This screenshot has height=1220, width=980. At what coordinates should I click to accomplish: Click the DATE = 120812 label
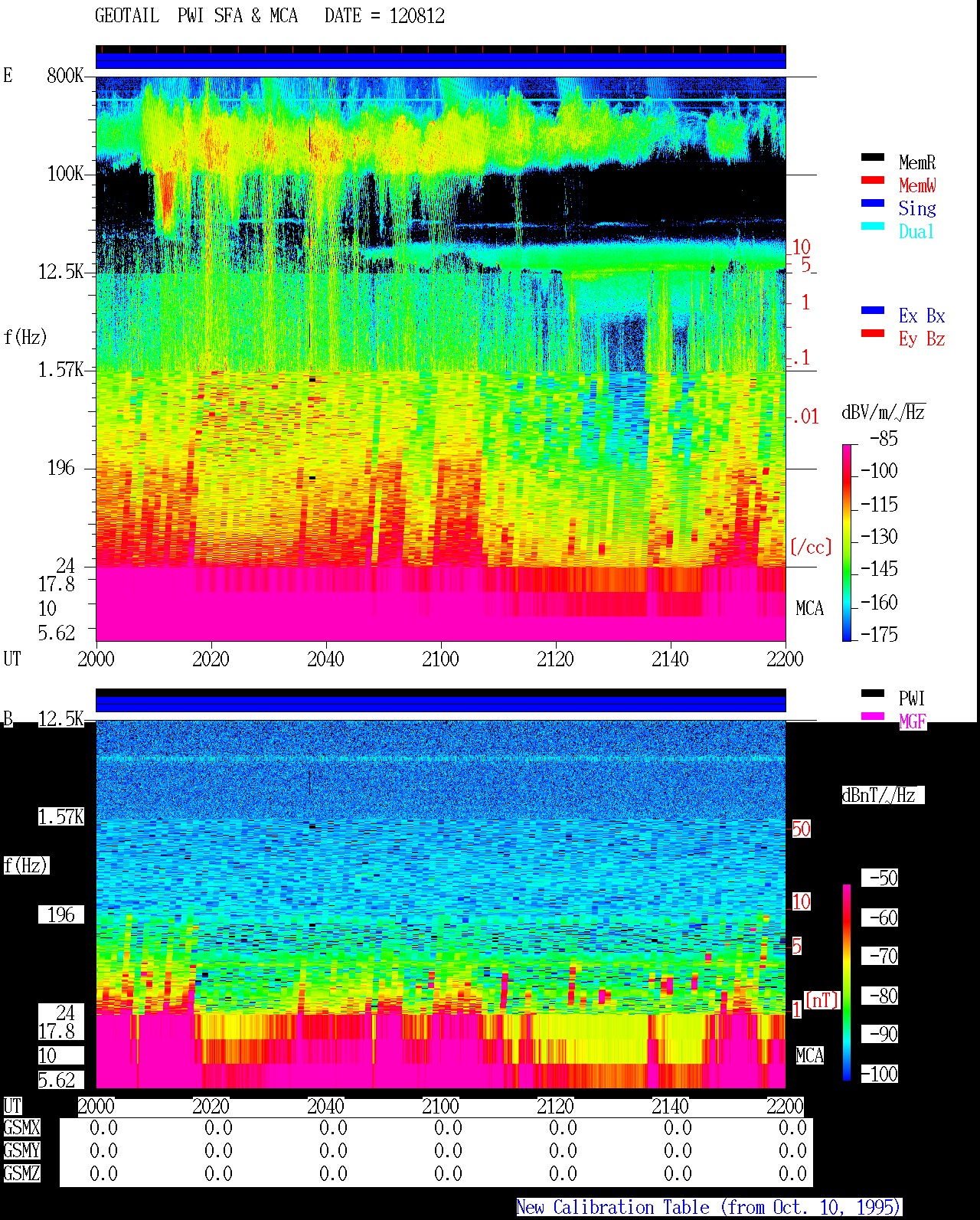(x=384, y=15)
